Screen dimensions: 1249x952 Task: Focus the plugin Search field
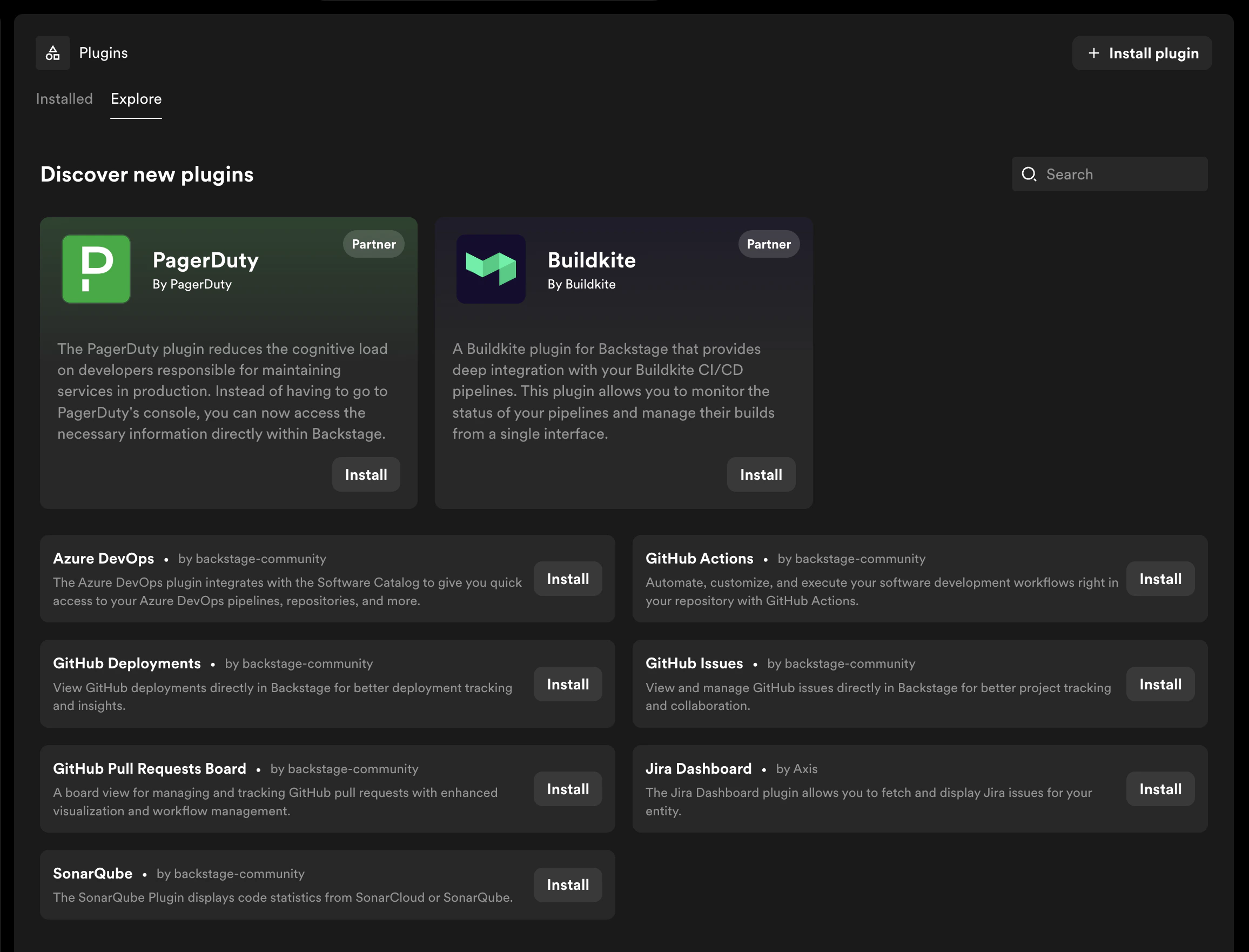[1110, 174]
